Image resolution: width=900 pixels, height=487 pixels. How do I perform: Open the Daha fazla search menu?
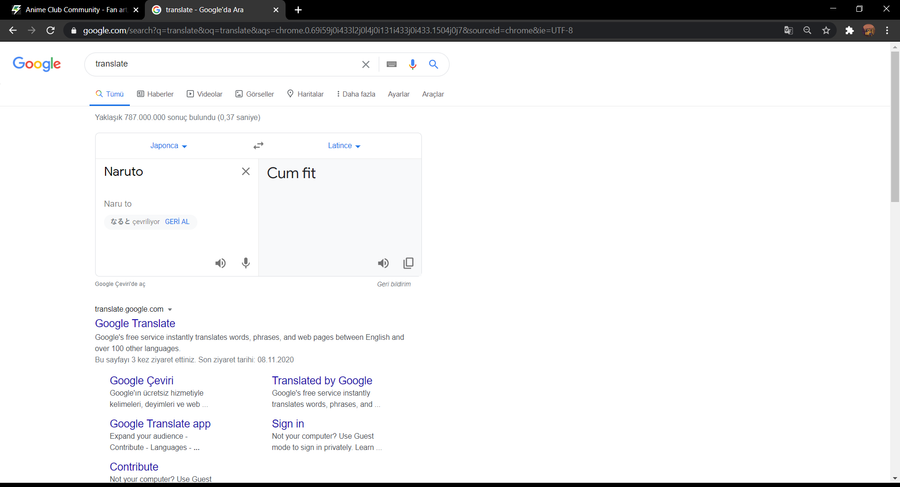click(x=356, y=94)
